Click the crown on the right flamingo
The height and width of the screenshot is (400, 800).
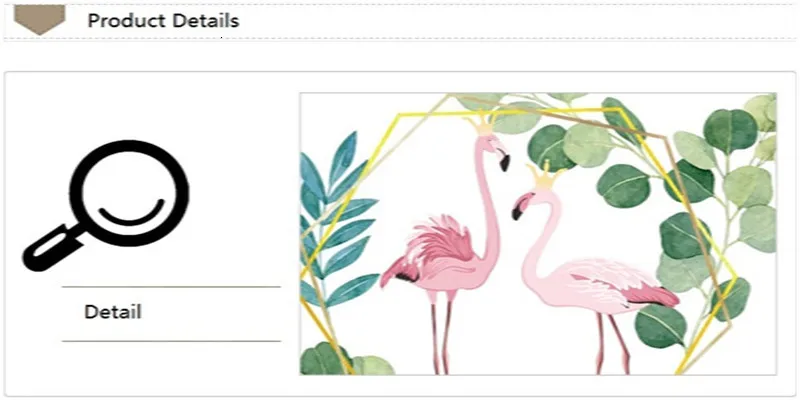(544, 176)
